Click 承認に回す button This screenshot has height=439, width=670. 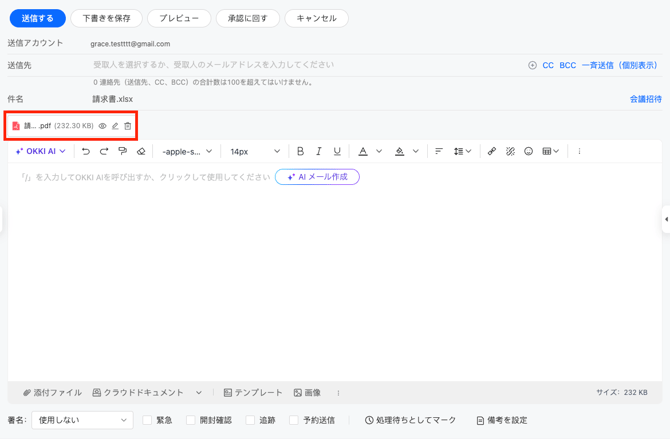[248, 18]
